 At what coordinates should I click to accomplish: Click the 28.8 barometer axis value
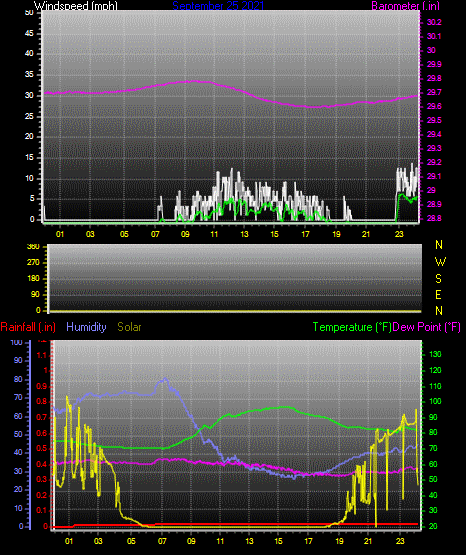tap(434, 218)
